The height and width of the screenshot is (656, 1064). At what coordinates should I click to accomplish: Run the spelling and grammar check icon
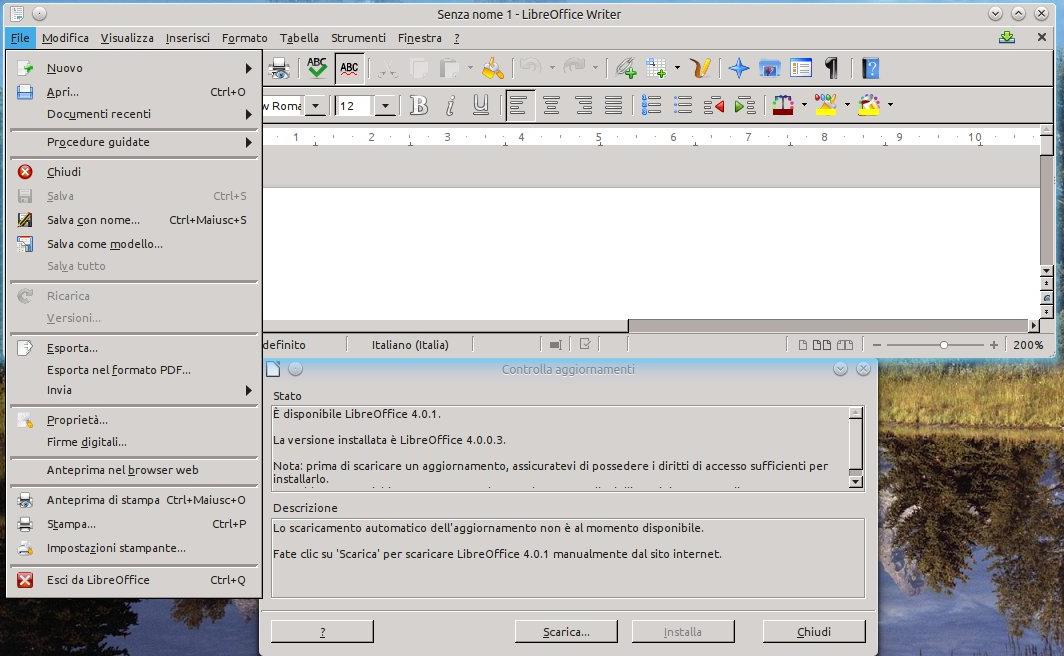click(317, 68)
